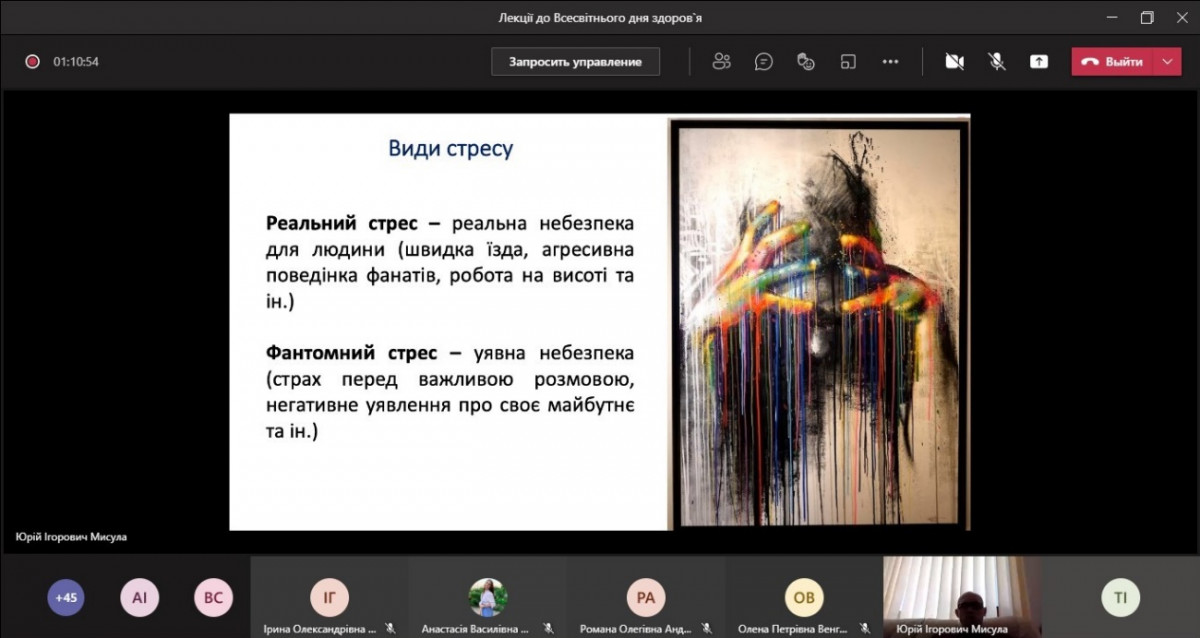Click the share content icon
Viewport: 1200px width, 638px height.
tap(1039, 62)
